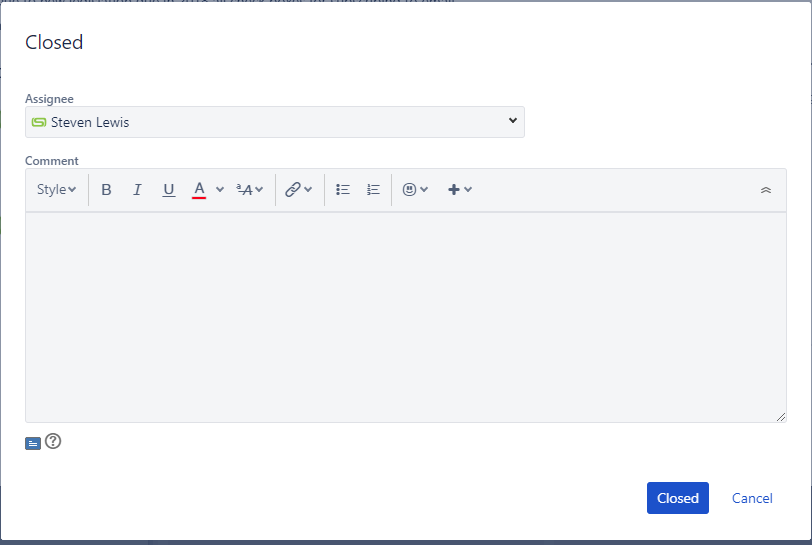Cancel the Closed dialog

point(752,498)
